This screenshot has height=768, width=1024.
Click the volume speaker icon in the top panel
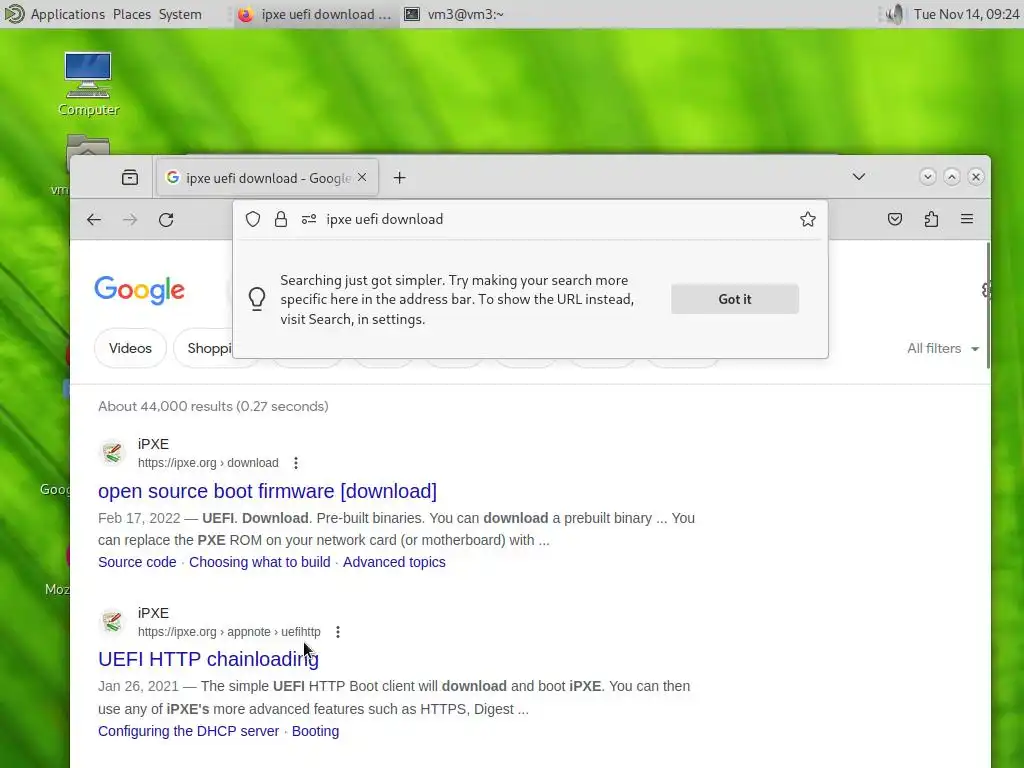point(894,14)
